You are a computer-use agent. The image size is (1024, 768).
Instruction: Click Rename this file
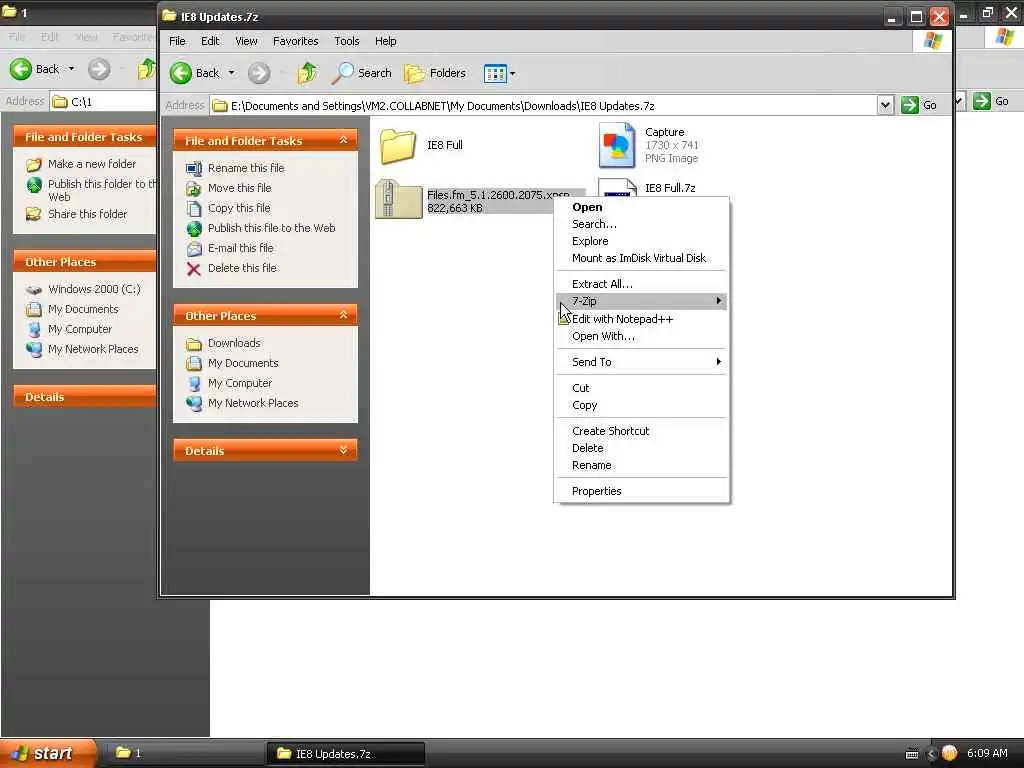tap(246, 168)
